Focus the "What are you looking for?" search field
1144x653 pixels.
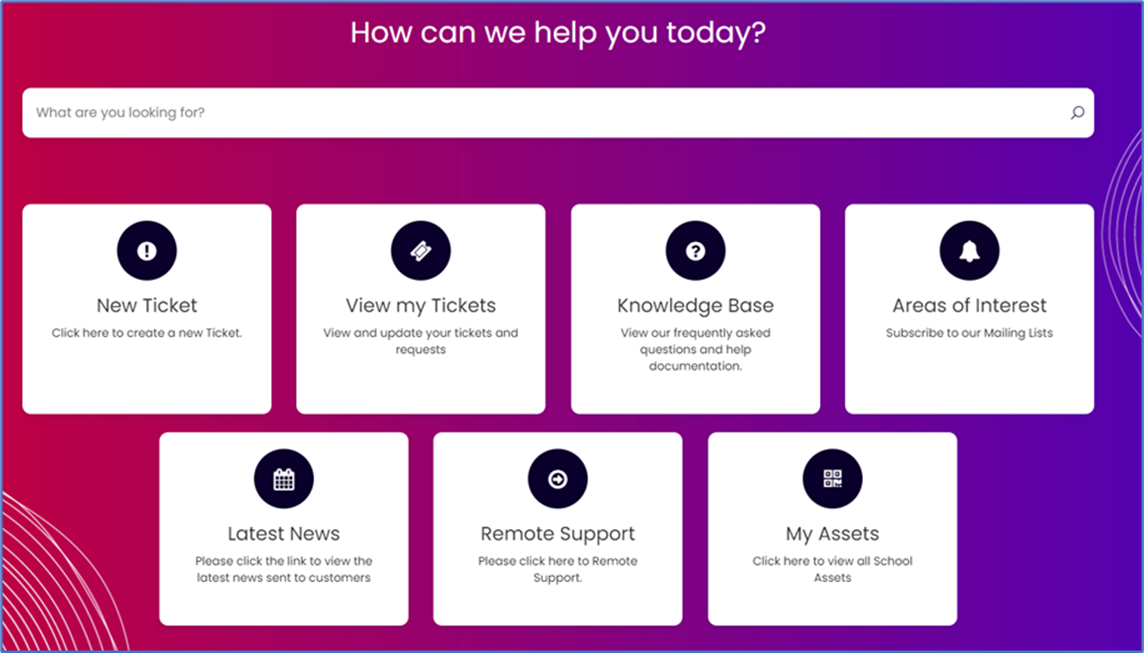(540, 113)
